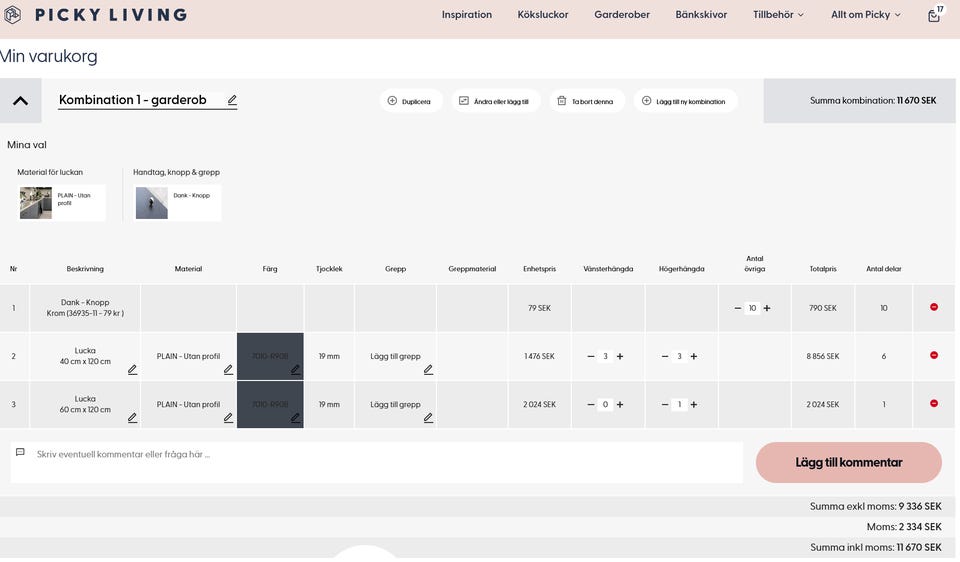The height and width of the screenshot is (562, 960).
Task: Open the Allt om Picky dropdown
Action: click(865, 15)
